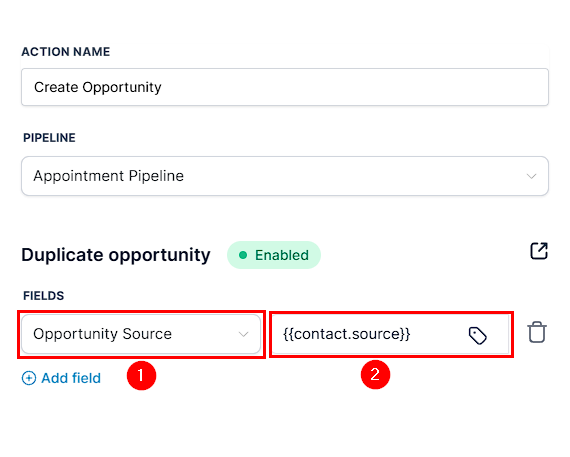
Task: Open the Appointment Pipeline dropdown
Action: [285, 176]
